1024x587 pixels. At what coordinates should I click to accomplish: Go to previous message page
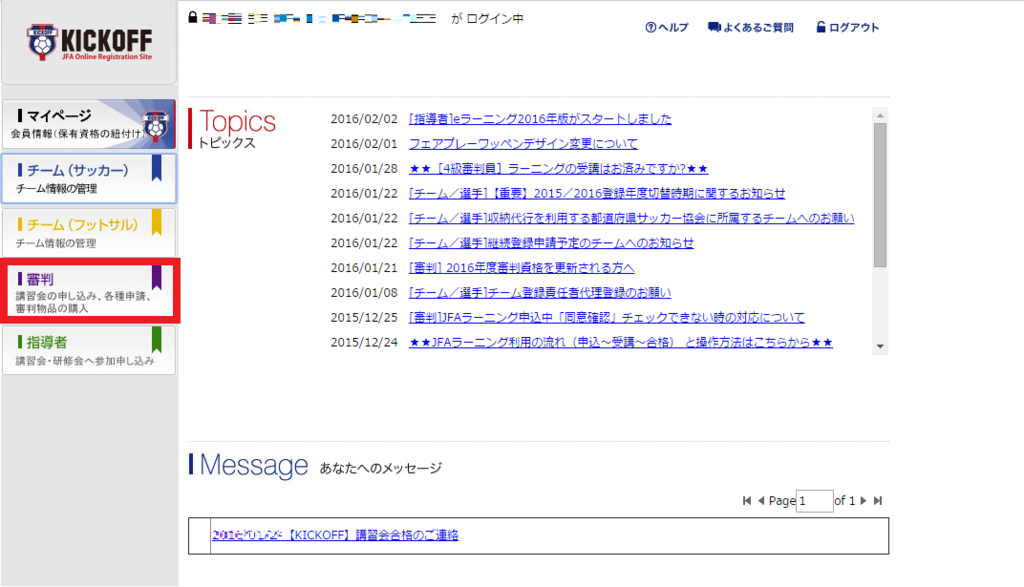[761, 501]
